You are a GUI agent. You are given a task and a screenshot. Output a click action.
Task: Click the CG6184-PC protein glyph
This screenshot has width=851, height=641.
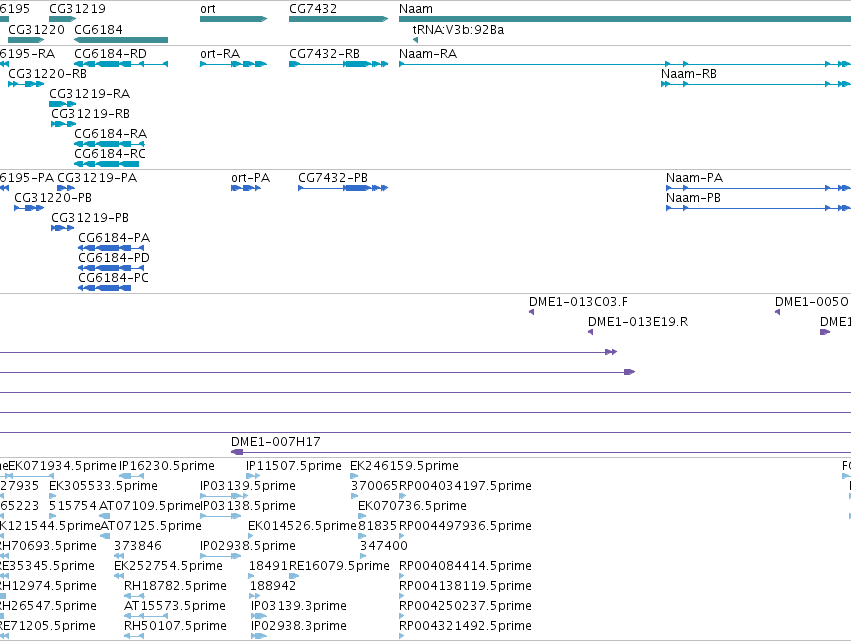click(105, 288)
